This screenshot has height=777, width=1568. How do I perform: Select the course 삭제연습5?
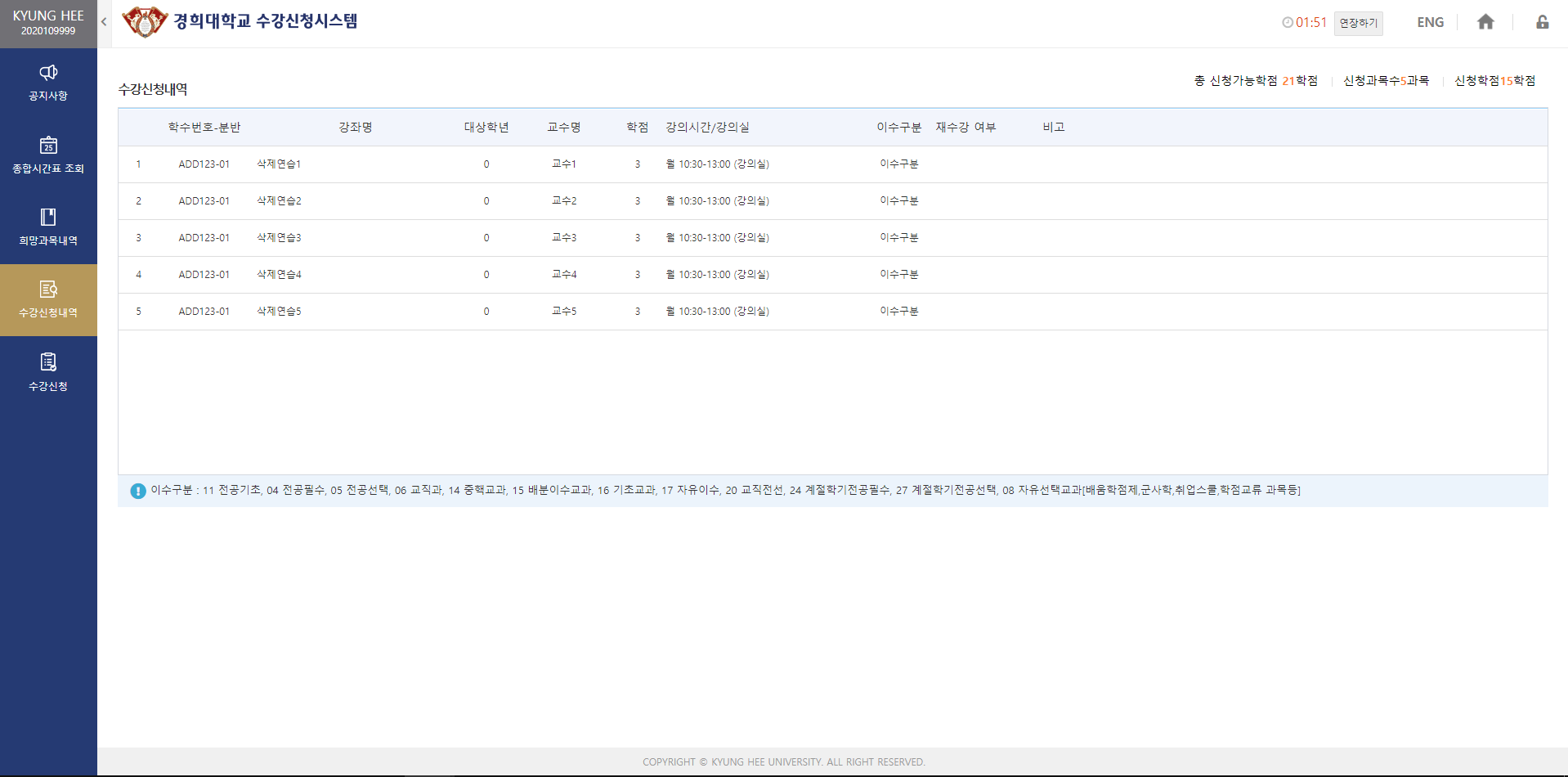click(x=279, y=312)
